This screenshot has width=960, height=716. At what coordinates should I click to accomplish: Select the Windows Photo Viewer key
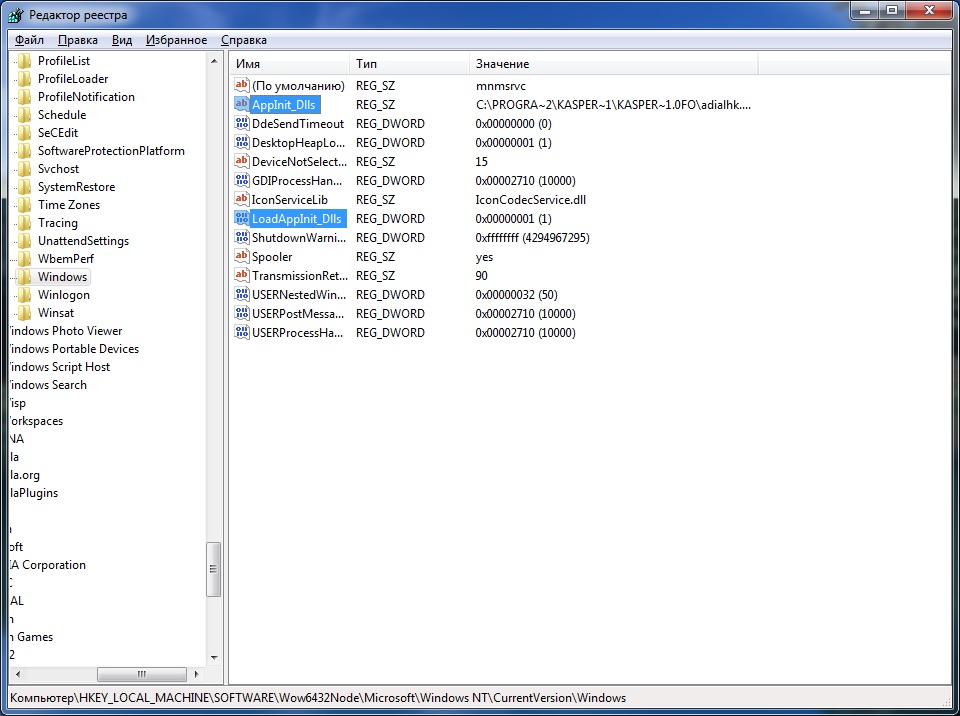[66, 331]
